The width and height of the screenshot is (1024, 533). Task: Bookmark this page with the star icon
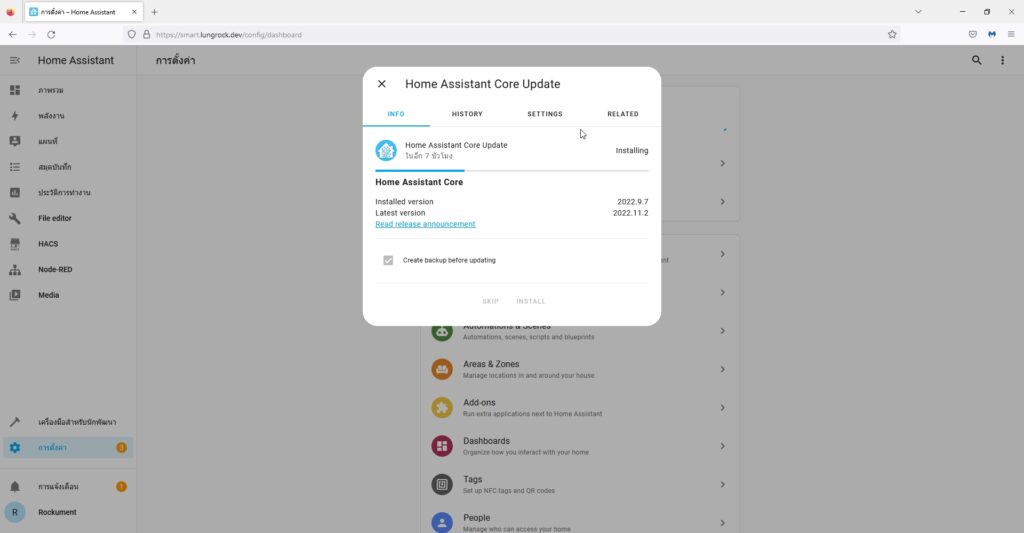[892, 35]
